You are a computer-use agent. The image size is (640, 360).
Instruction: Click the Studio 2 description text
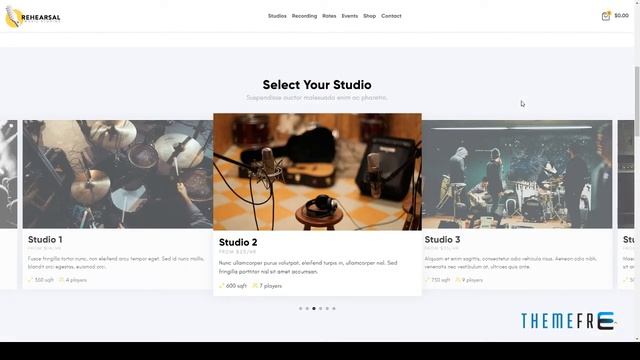(x=308, y=267)
